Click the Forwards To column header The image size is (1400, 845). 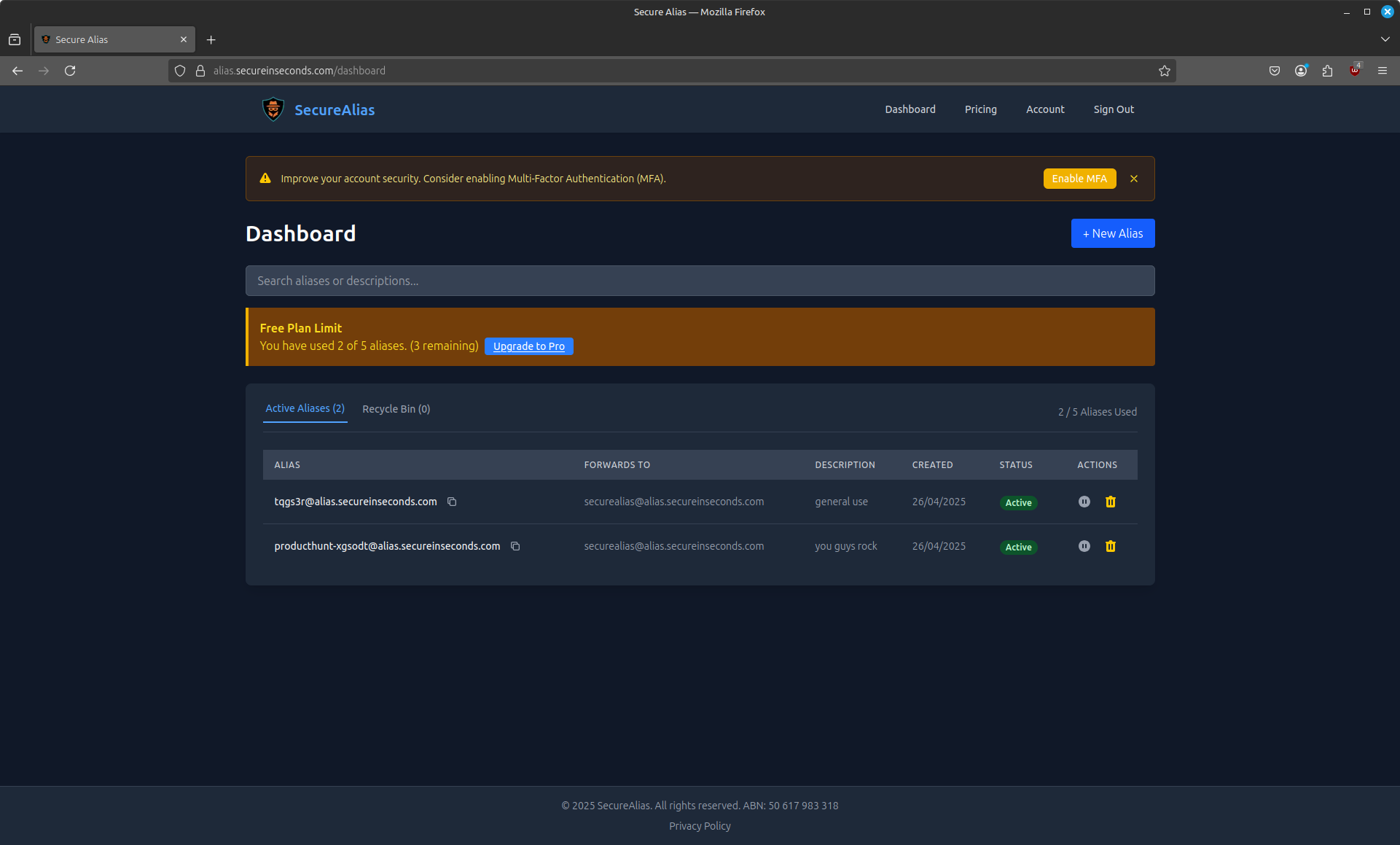617,465
